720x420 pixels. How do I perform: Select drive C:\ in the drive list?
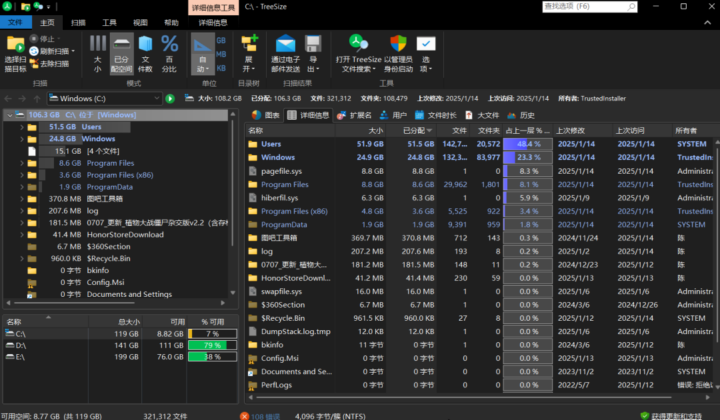pyautogui.click(x=121, y=334)
